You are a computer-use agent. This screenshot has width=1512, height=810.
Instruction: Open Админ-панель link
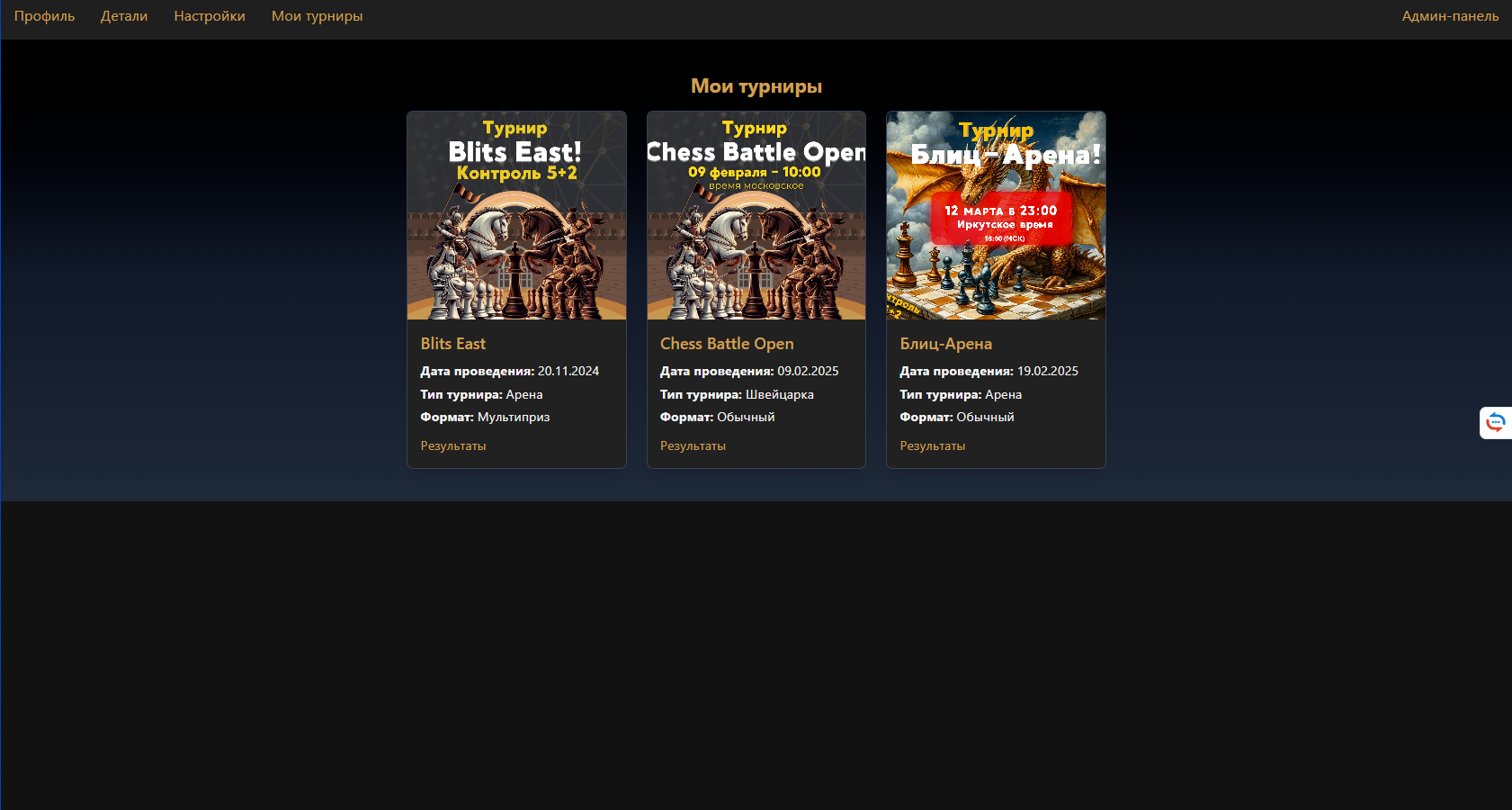[x=1450, y=16]
